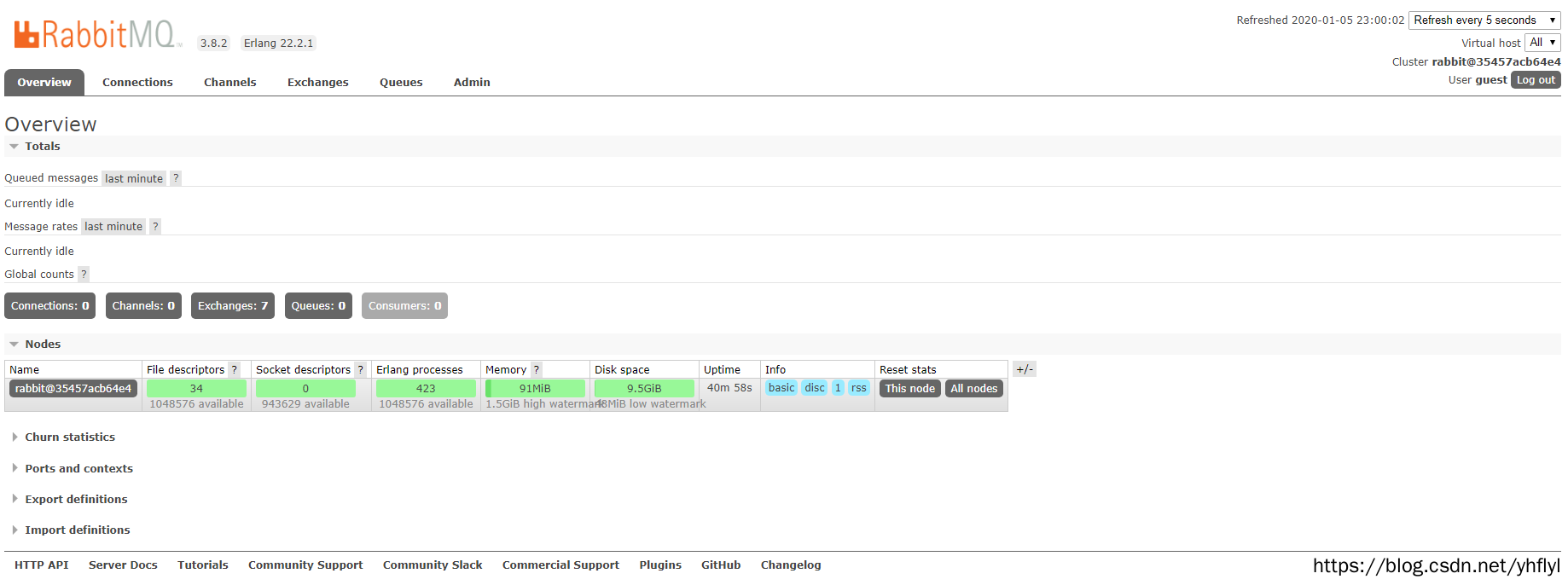Switch to the Connections tab
This screenshot has width=1568, height=585.
click(x=137, y=83)
